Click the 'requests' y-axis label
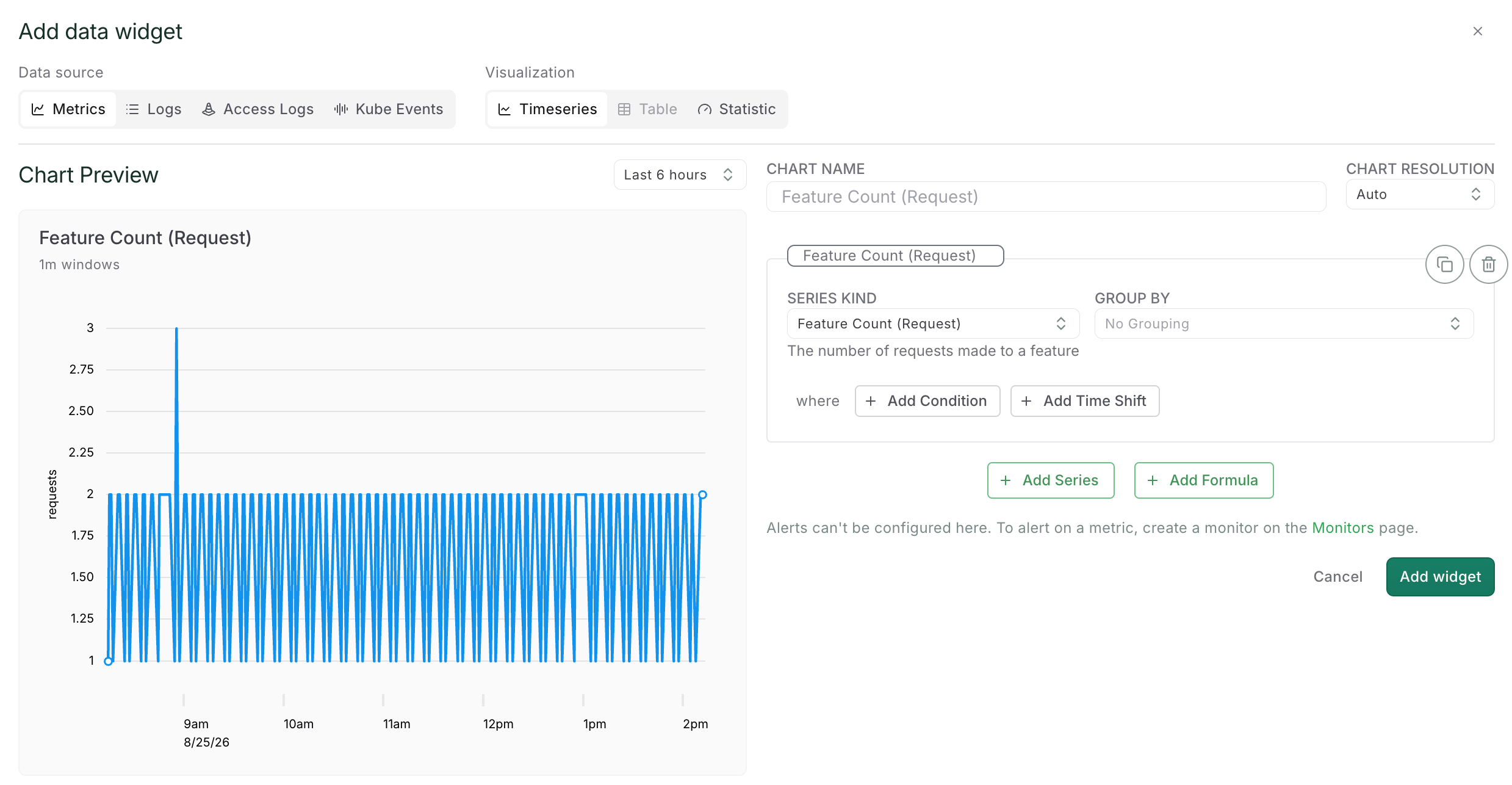 coord(52,494)
